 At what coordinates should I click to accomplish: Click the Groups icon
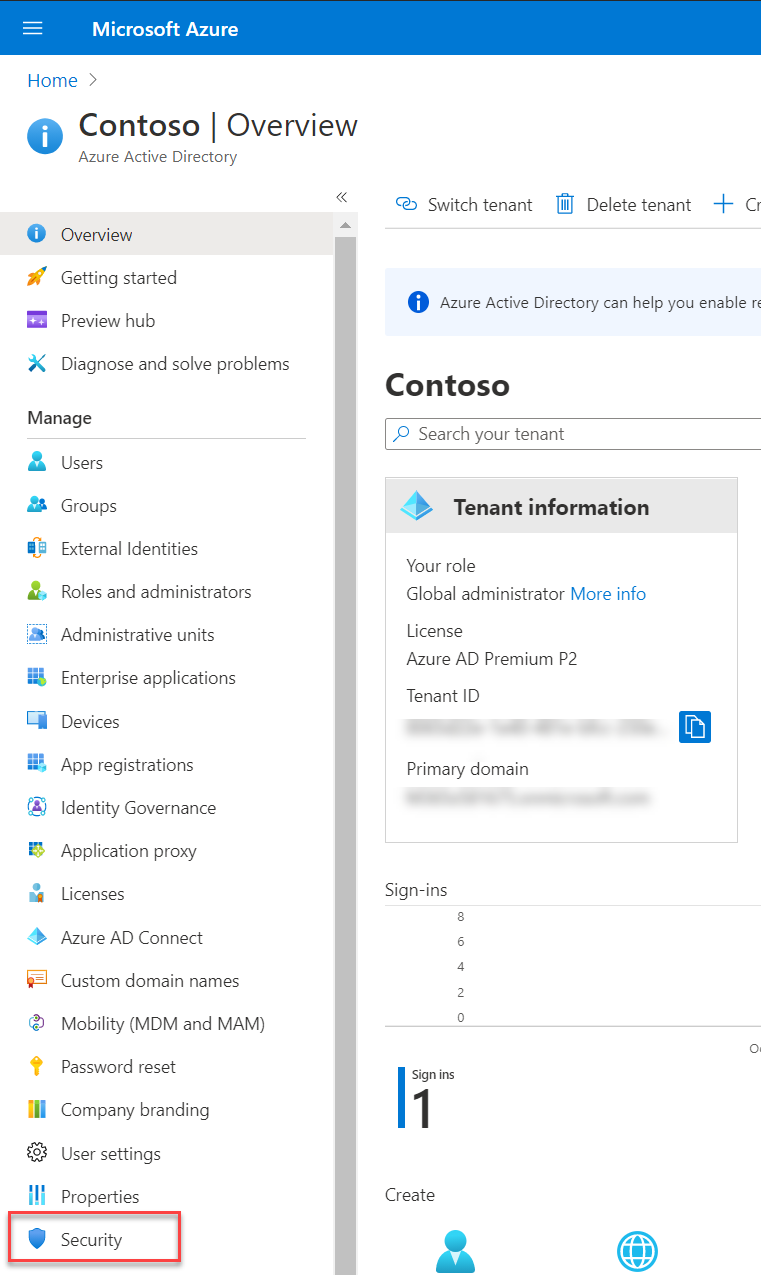37,505
